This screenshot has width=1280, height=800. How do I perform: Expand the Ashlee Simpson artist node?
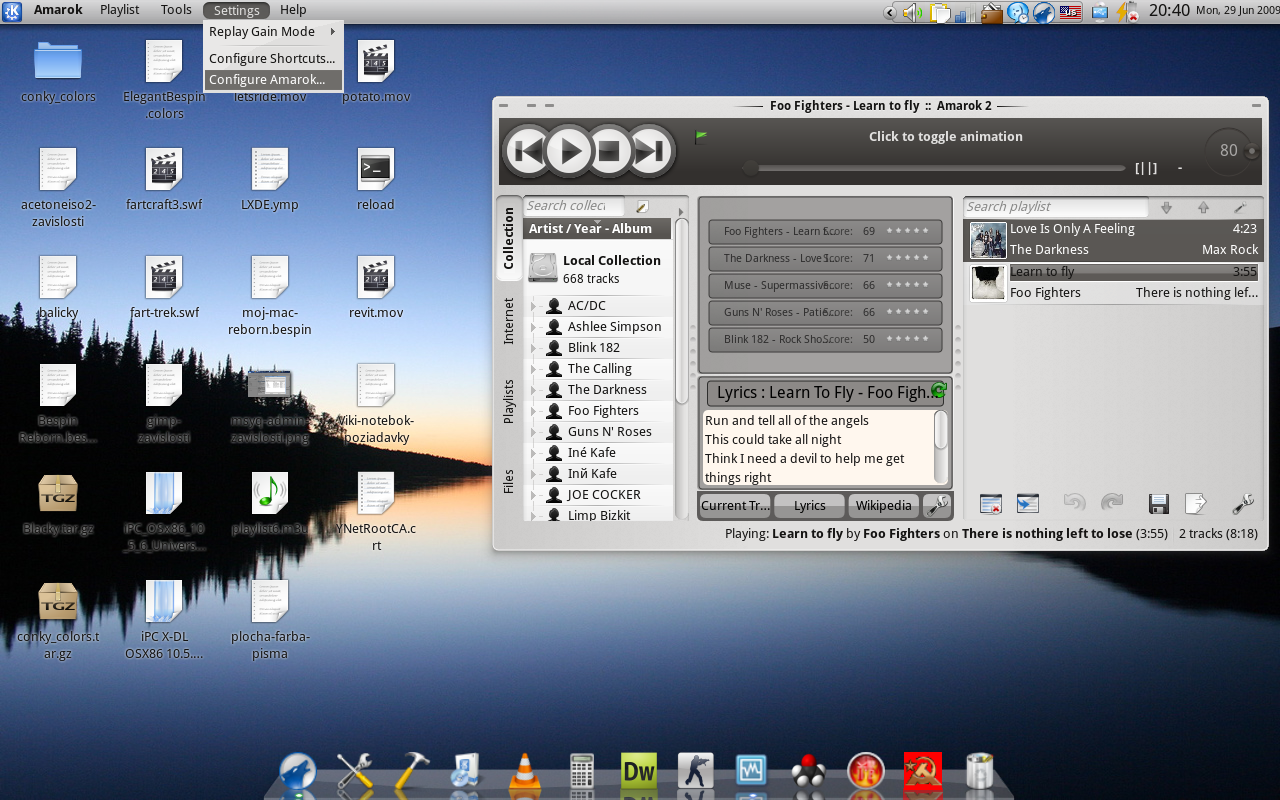534,327
